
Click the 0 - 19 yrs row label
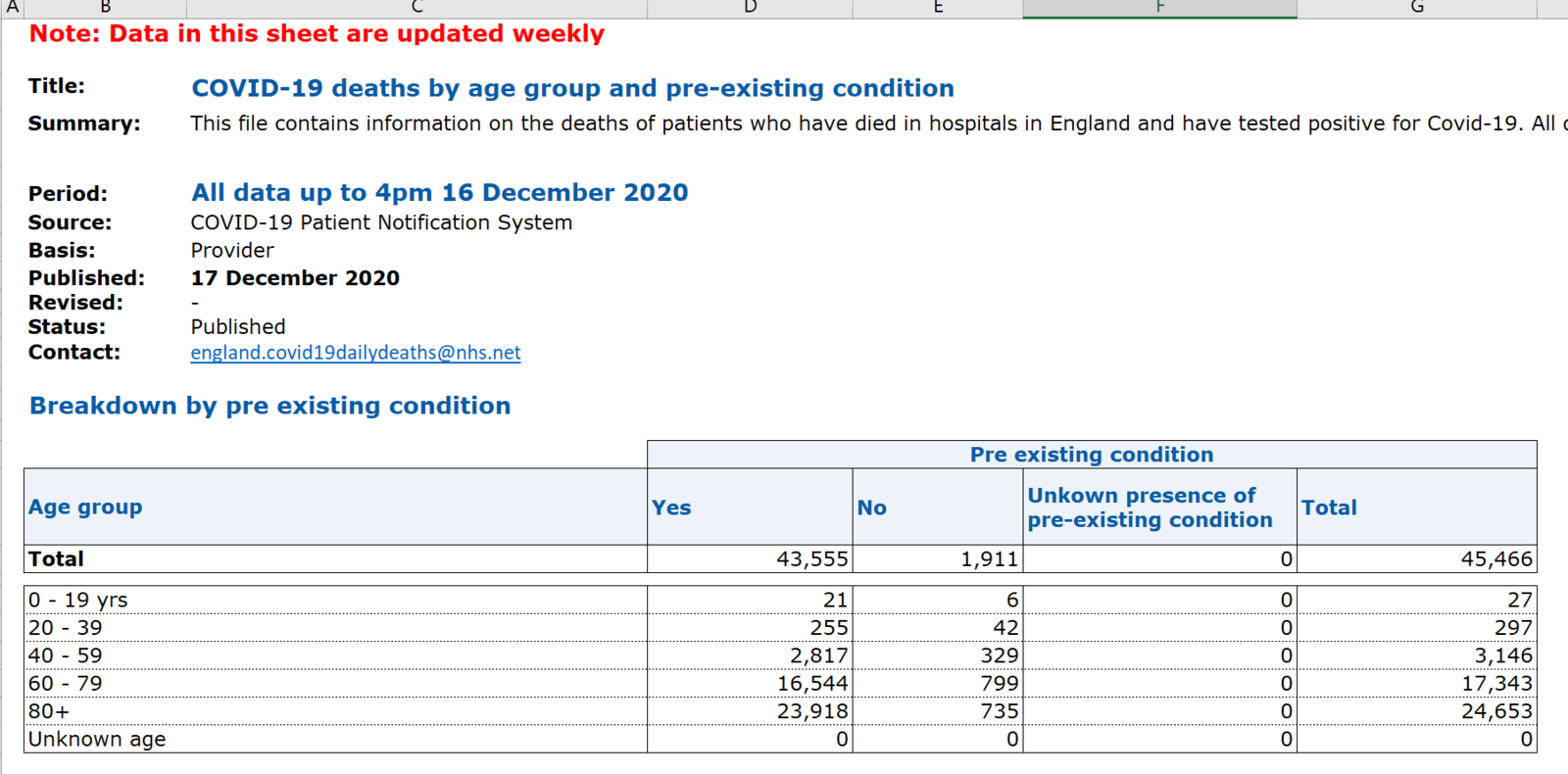coord(78,601)
